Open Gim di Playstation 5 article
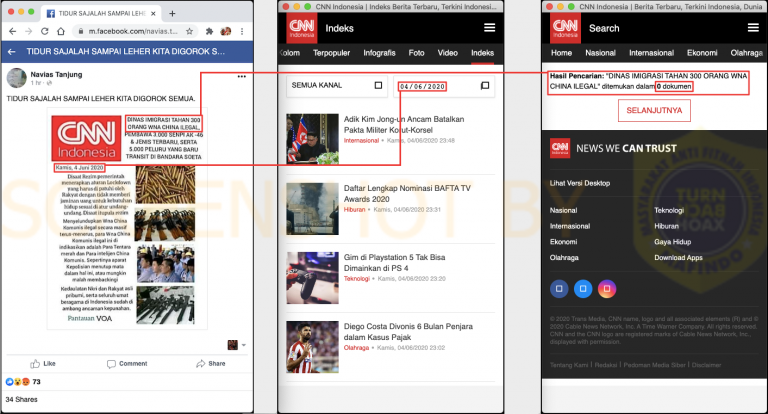This screenshot has height=414, width=768. (394, 263)
